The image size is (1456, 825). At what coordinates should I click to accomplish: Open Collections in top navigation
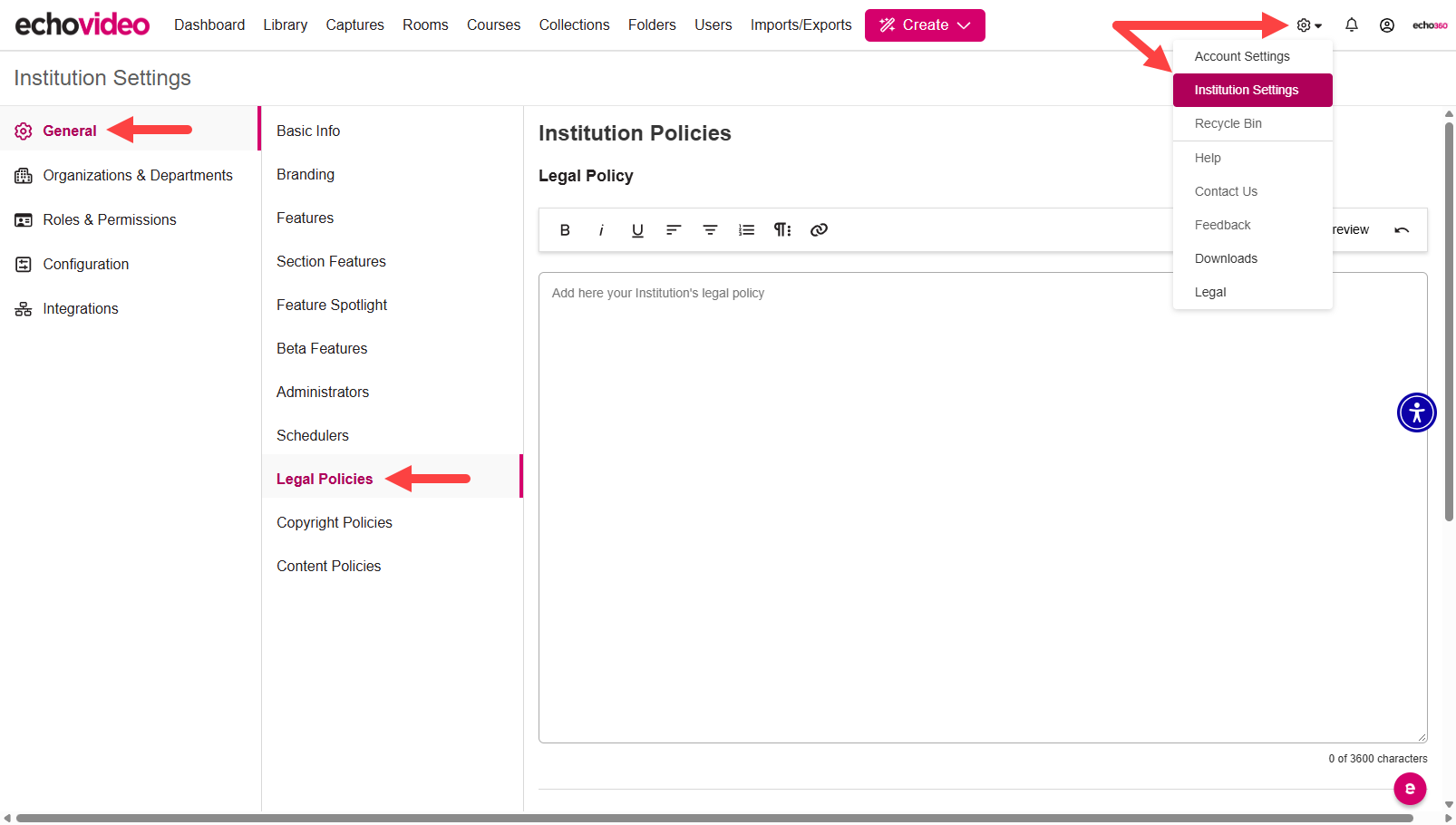[x=574, y=25]
